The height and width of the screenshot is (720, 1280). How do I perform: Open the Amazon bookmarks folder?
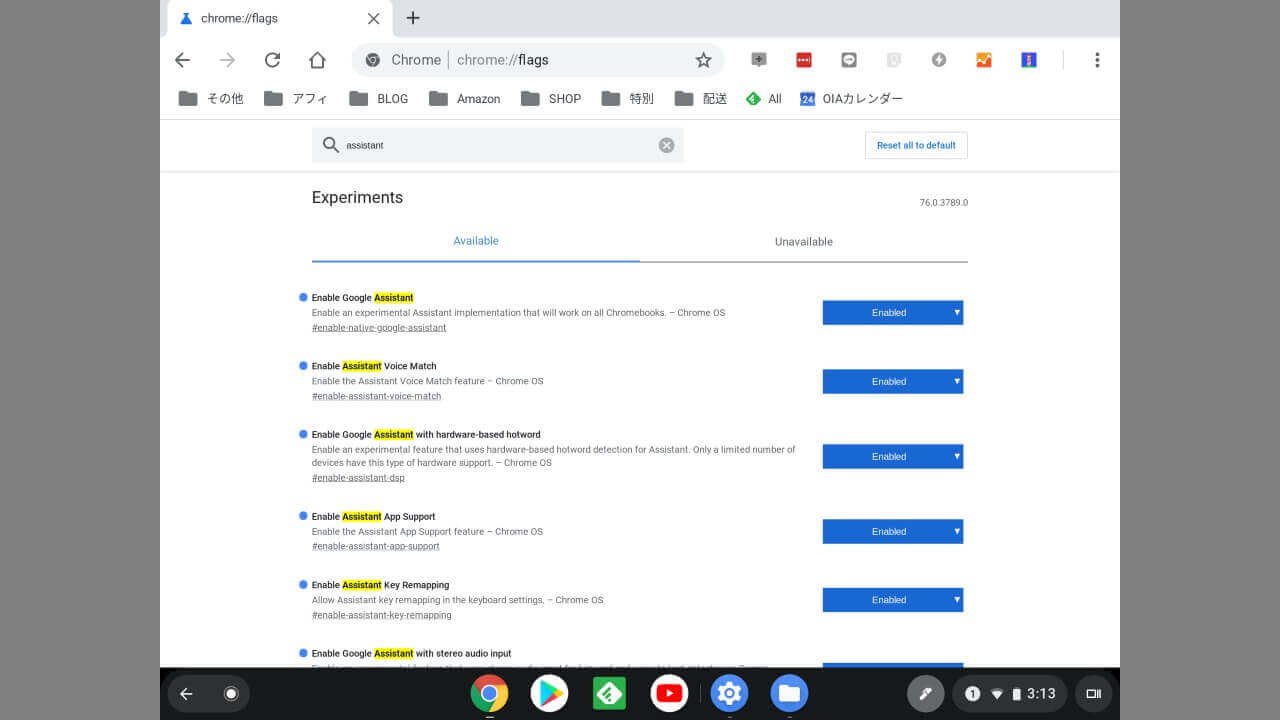(465, 98)
